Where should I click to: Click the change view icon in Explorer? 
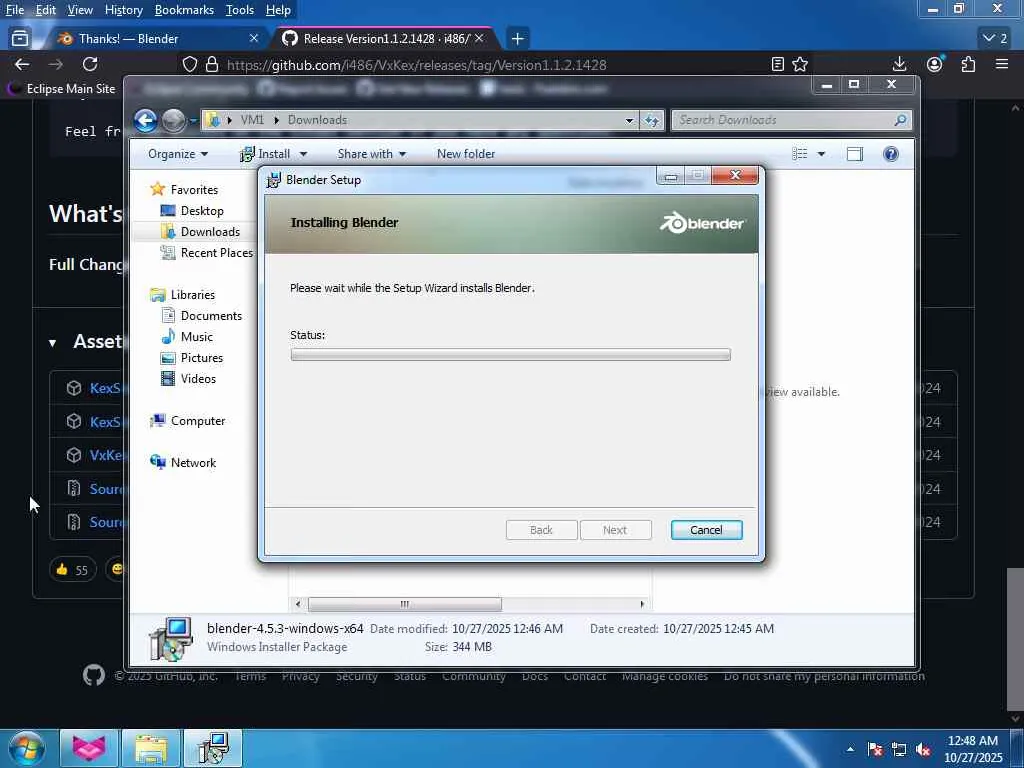[x=800, y=154]
